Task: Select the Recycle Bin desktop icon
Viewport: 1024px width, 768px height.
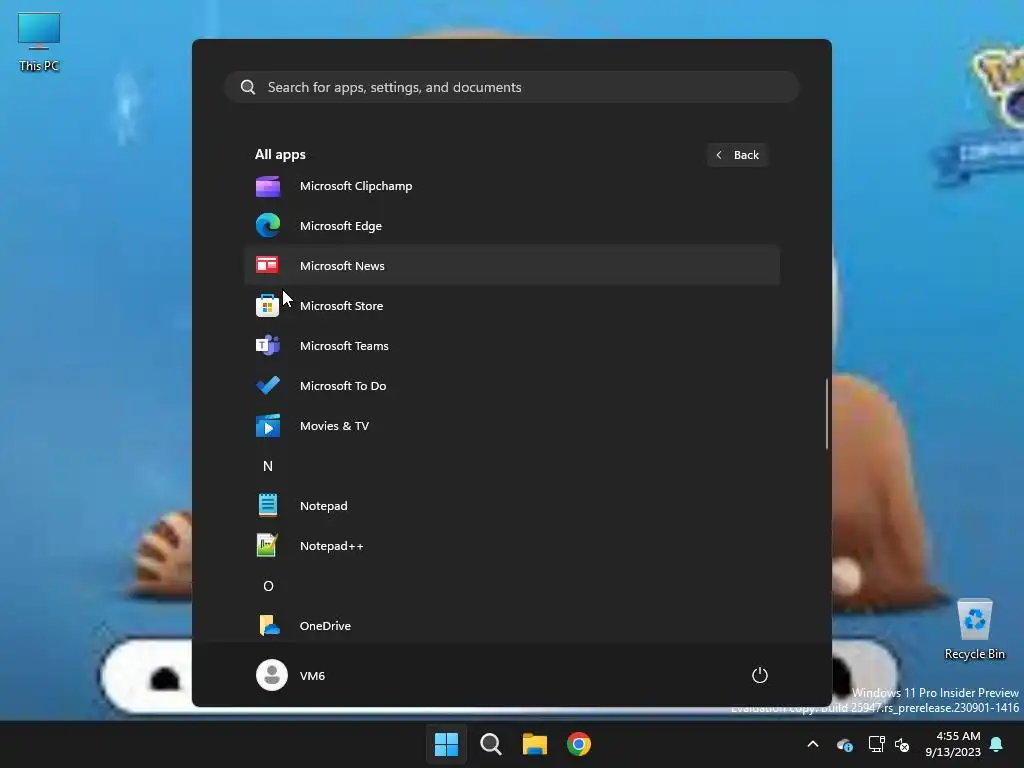Action: 975,630
